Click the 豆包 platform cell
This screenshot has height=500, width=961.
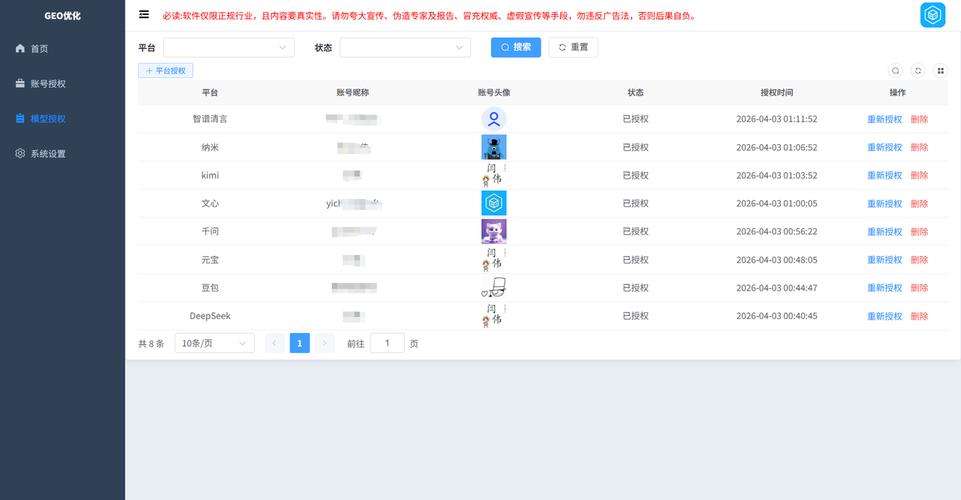coord(210,287)
